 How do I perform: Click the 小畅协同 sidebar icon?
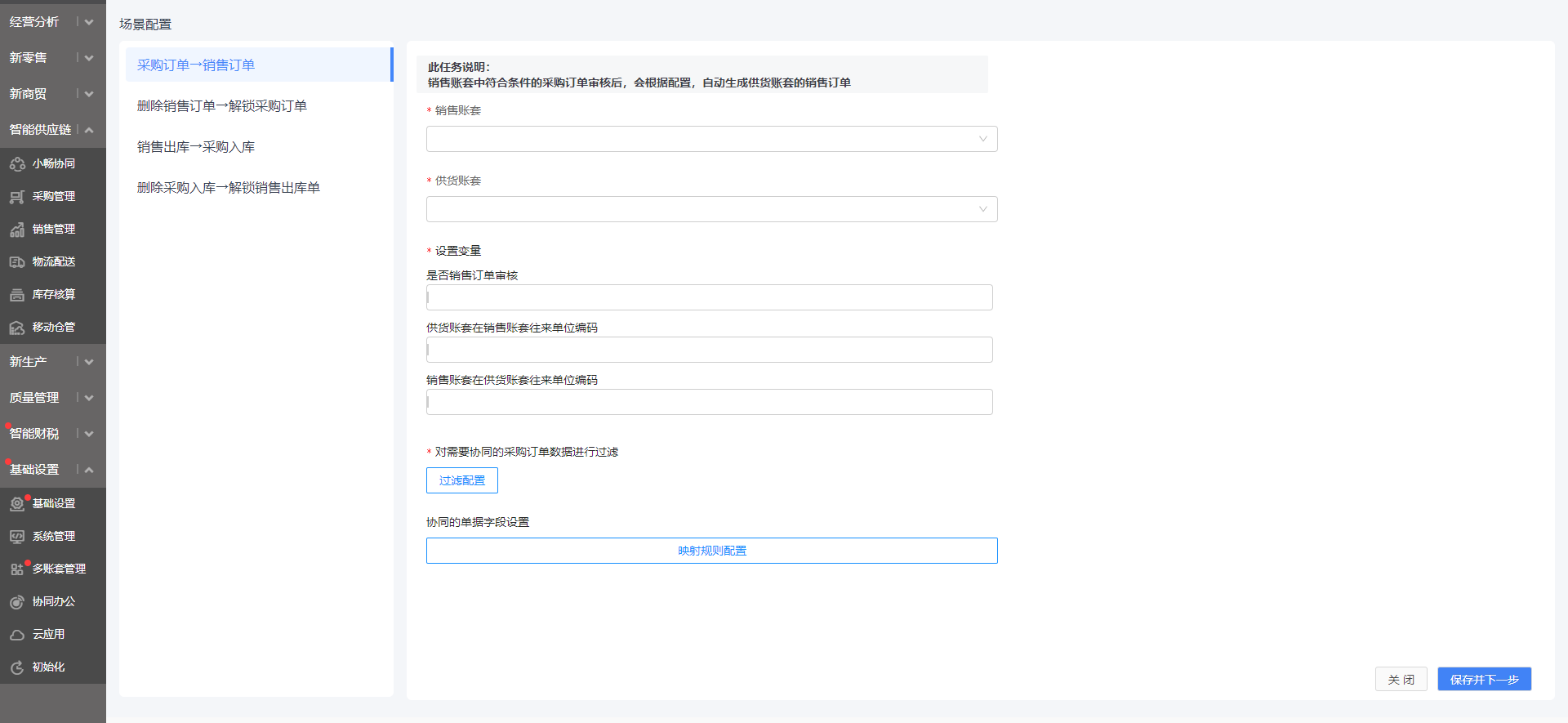point(17,164)
